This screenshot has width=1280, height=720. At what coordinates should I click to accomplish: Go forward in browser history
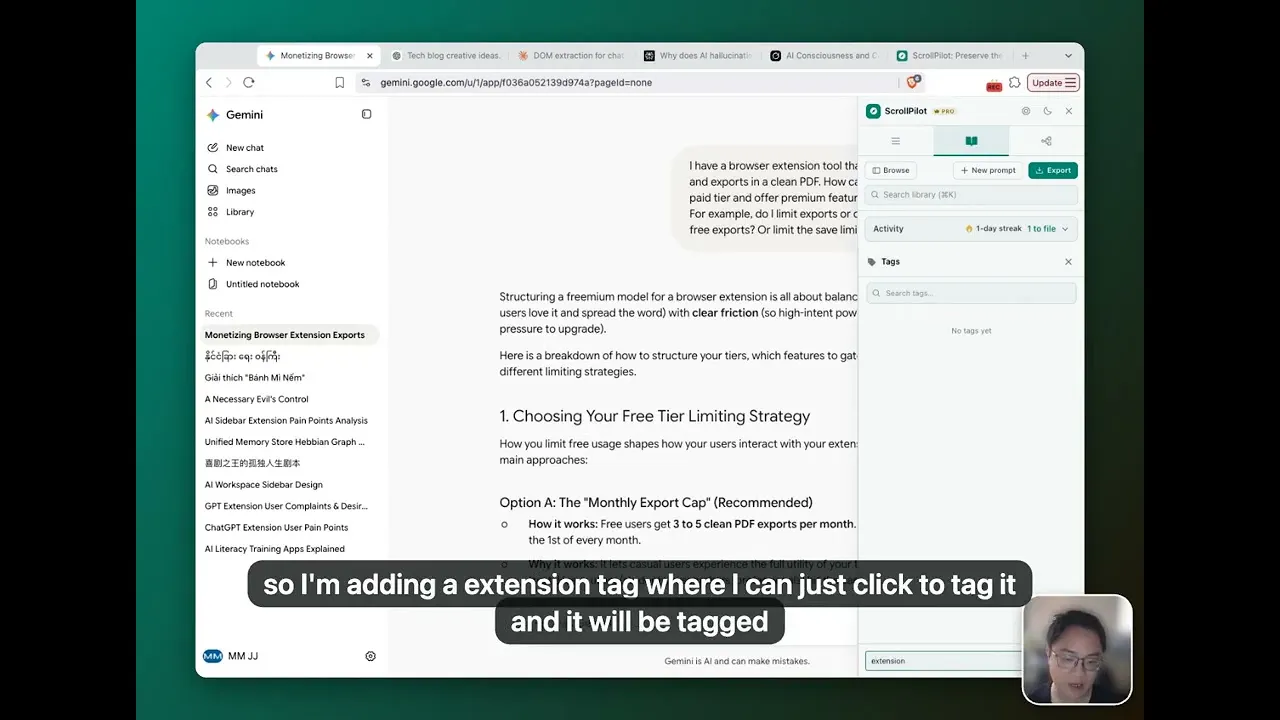(x=228, y=83)
